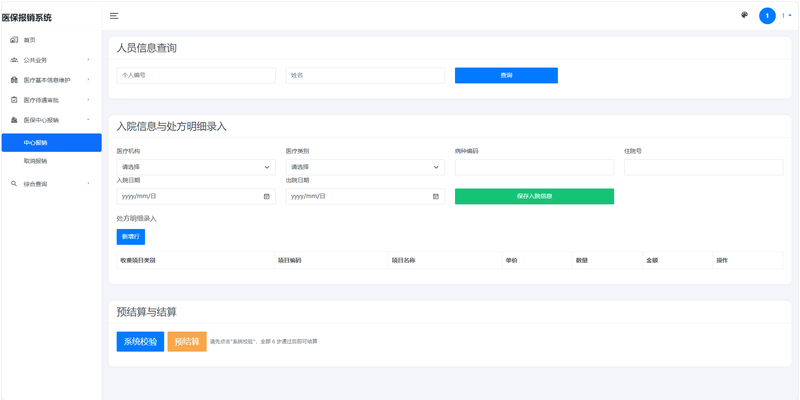Click the 入院信息与处方明细录入 heading

click(x=171, y=127)
